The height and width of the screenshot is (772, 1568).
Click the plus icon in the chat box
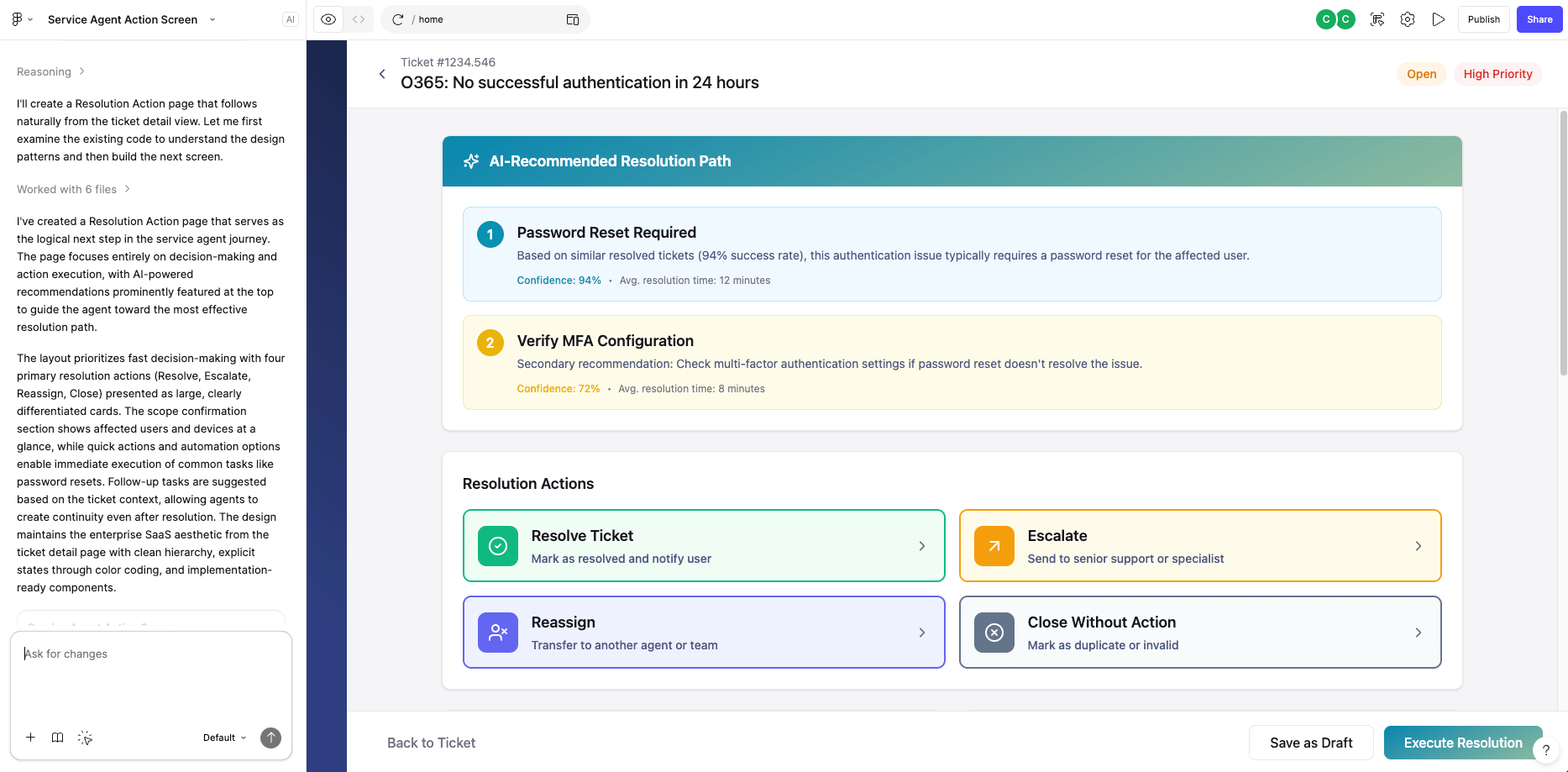click(x=31, y=738)
